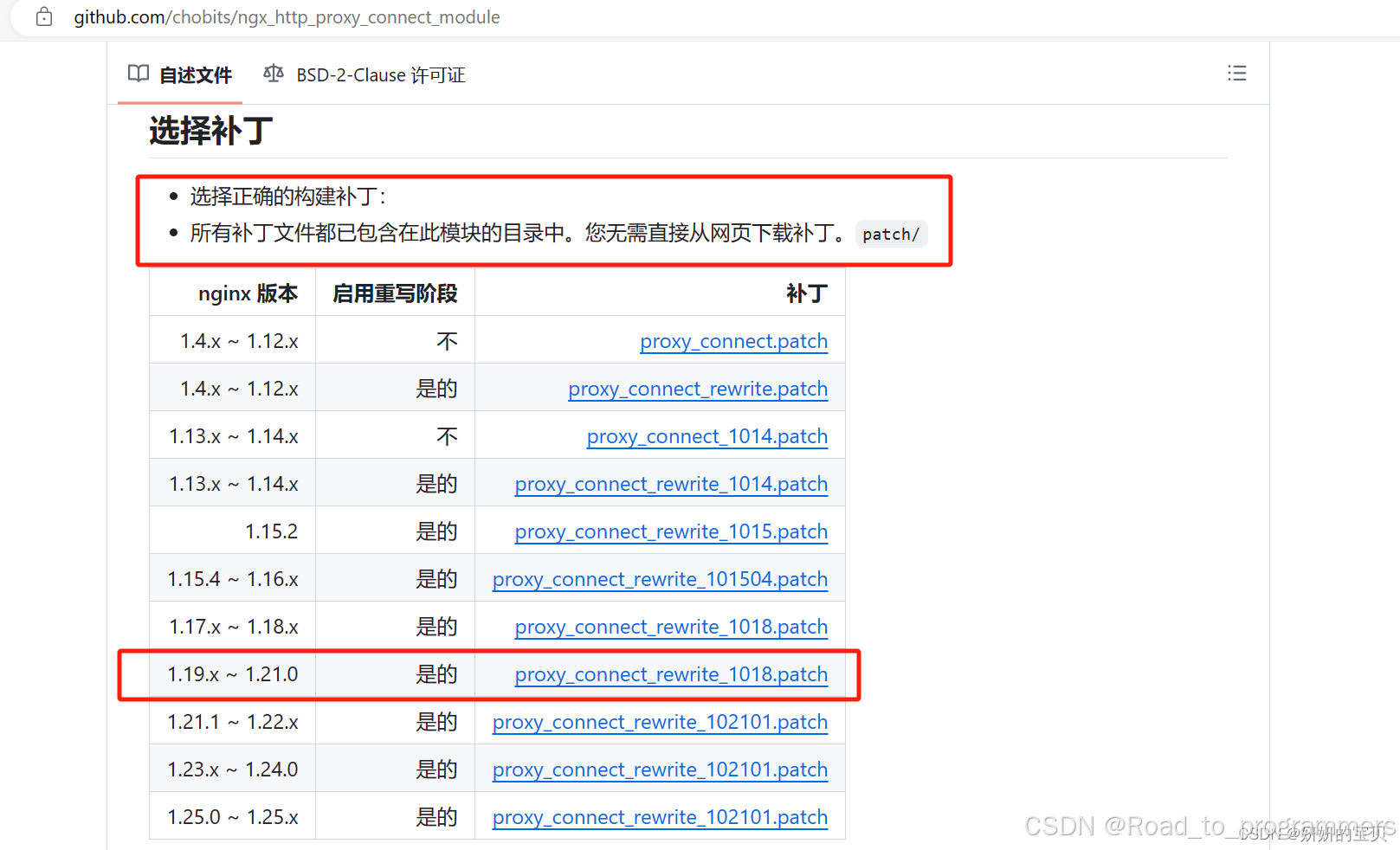This screenshot has height=850, width=1400.
Task: Open the 1.25.0 ~ 1.25.x row patch link
Action: (x=660, y=817)
